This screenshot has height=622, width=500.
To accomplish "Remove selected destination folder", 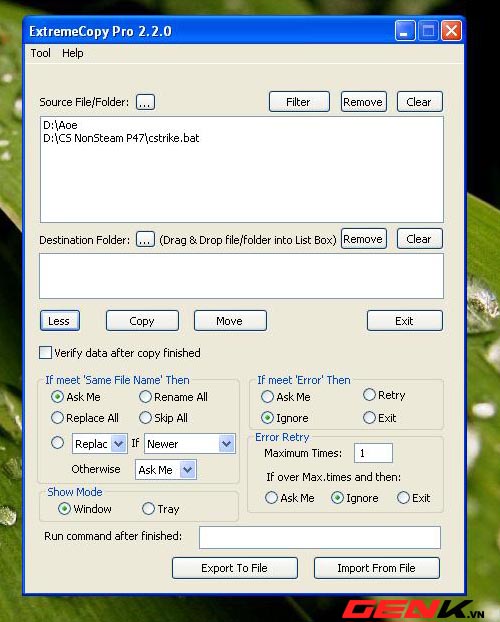I will pos(363,239).
